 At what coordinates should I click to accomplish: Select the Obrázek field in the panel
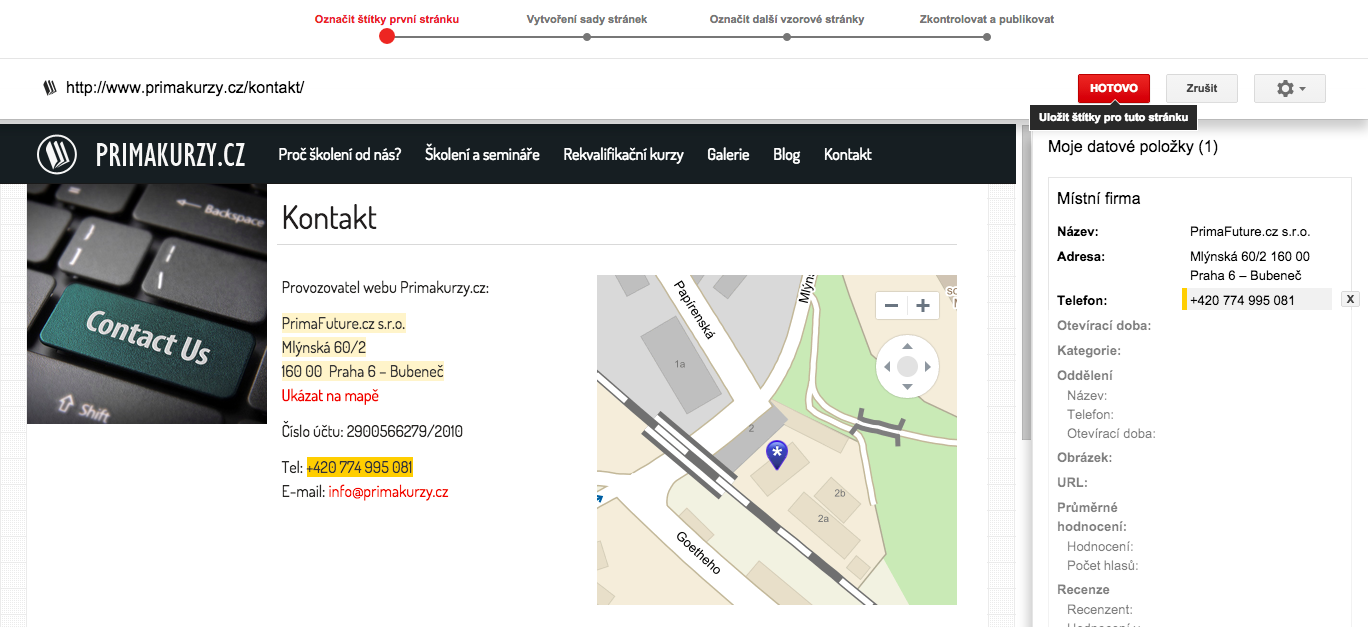(1084, 458)
